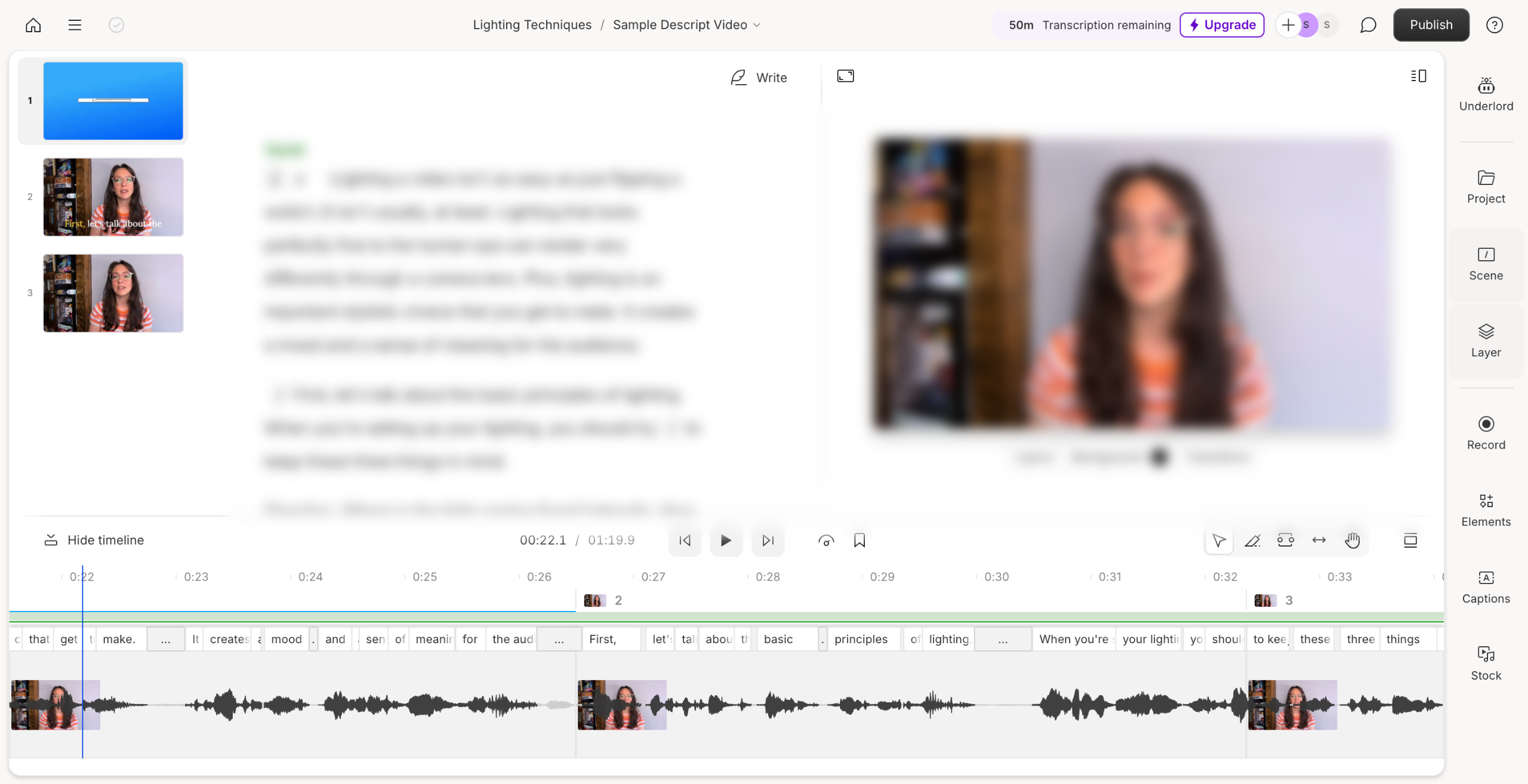1528x784 pixels.
Task: Open the Underlord AI panel
Action: pyautogui.click(x=1486, y=94)
